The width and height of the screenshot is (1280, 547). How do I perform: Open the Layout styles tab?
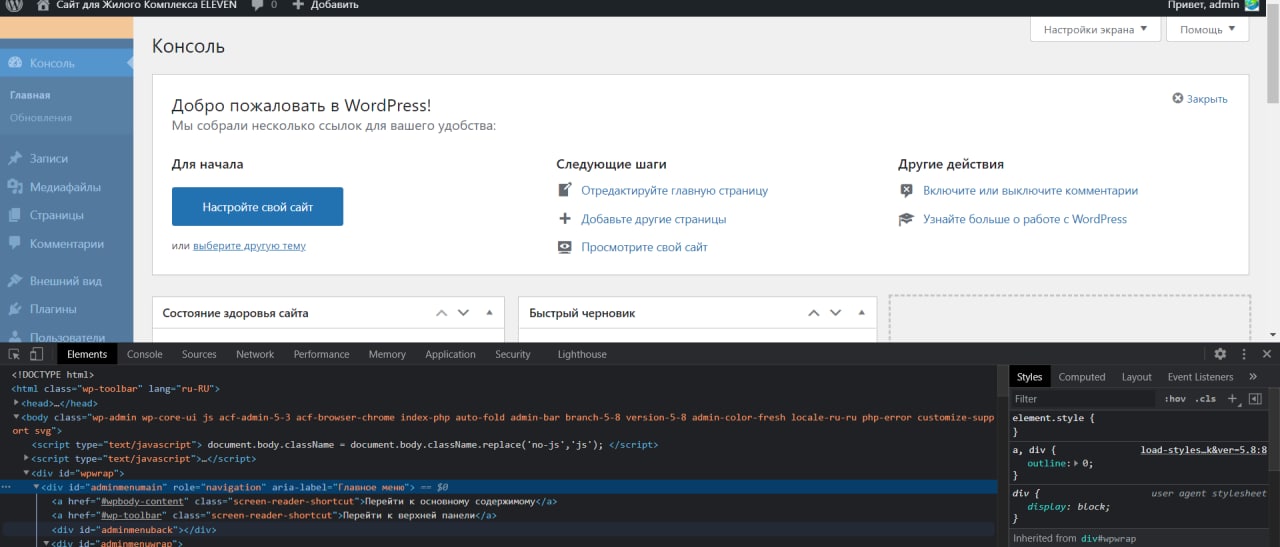coord(1136,377)
